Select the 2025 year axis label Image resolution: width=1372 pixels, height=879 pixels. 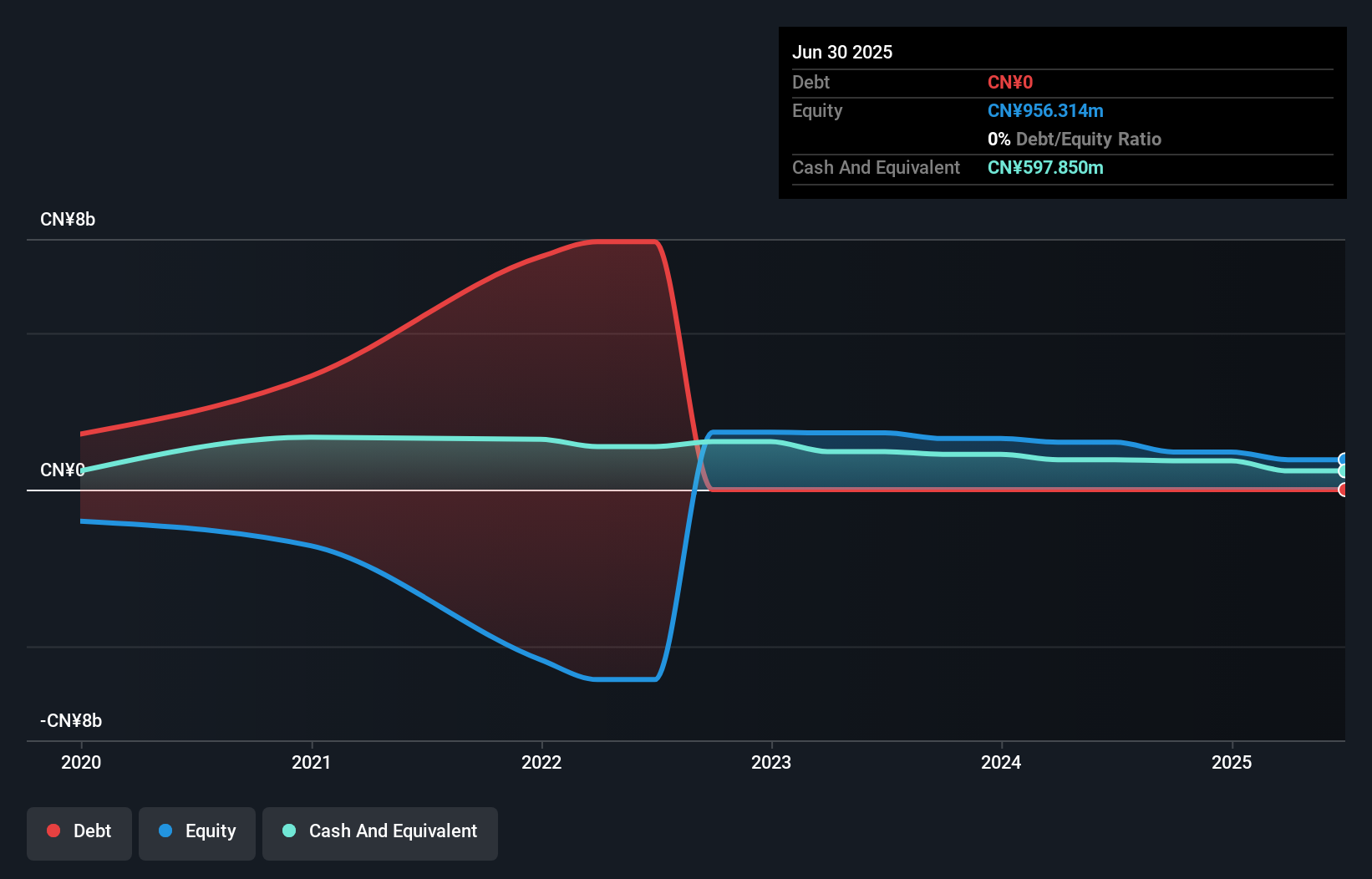pyautogui.click(x=1232, y=762)
